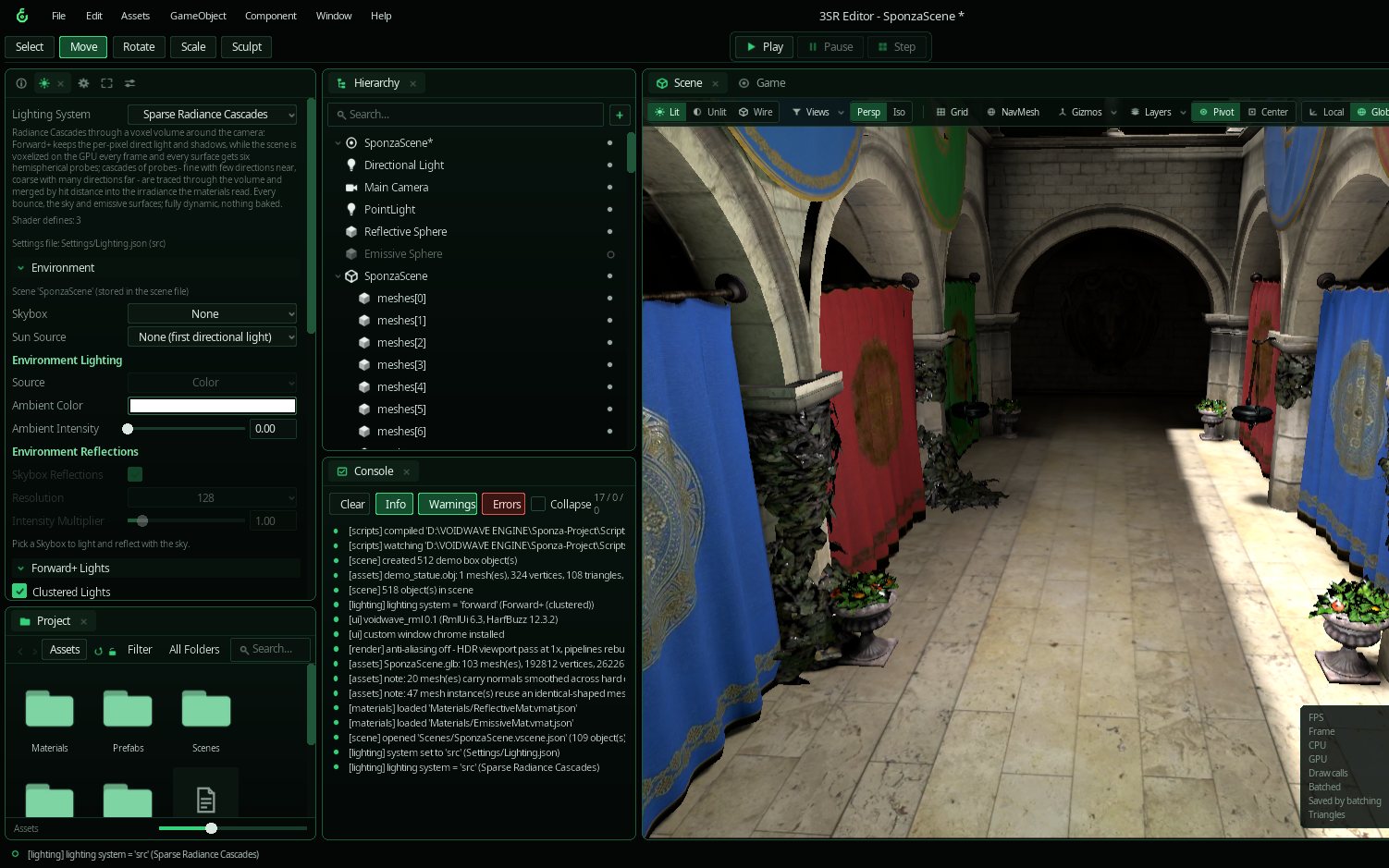The height and width of the screenshot is (868, 1389).
Task: Toggle NavMesh overlay in scene toolbar
Action: click(x=1013, y=112)
